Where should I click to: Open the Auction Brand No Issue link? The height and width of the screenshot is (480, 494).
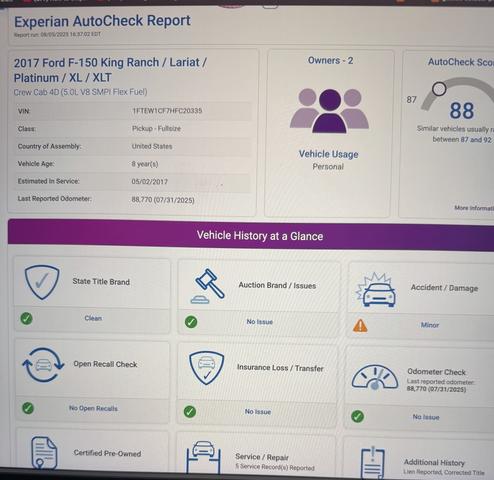[260, 322]
